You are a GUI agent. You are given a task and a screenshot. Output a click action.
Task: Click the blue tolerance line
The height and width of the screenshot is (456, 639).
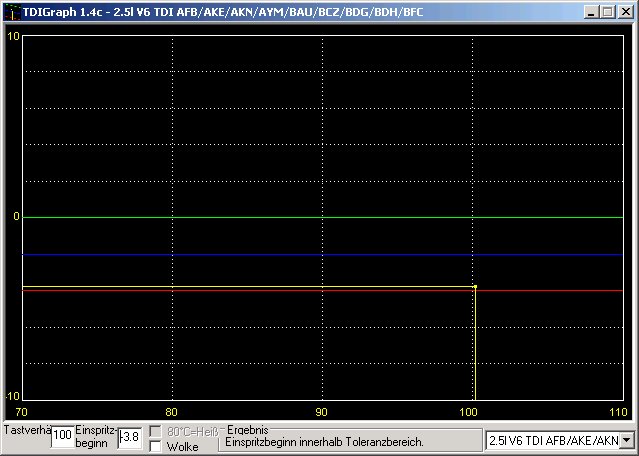coord(323,255)
